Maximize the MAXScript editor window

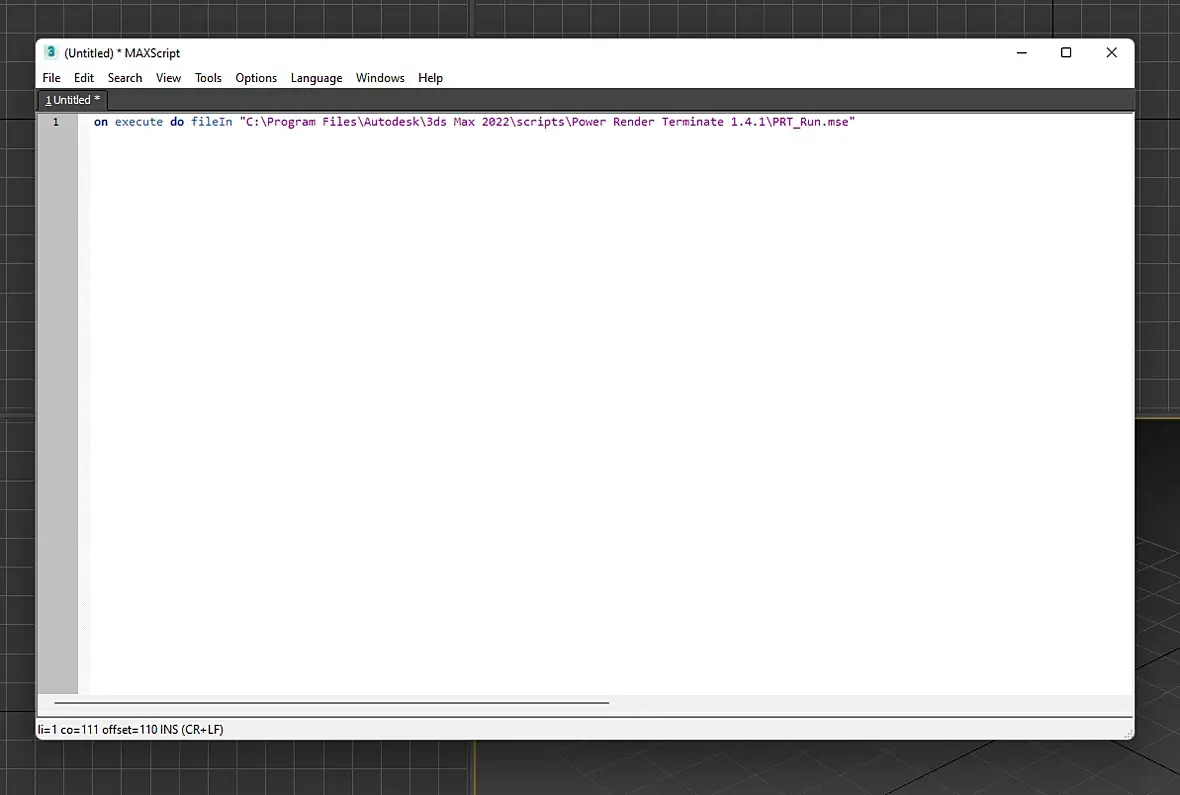click(x=1066, y=53)
